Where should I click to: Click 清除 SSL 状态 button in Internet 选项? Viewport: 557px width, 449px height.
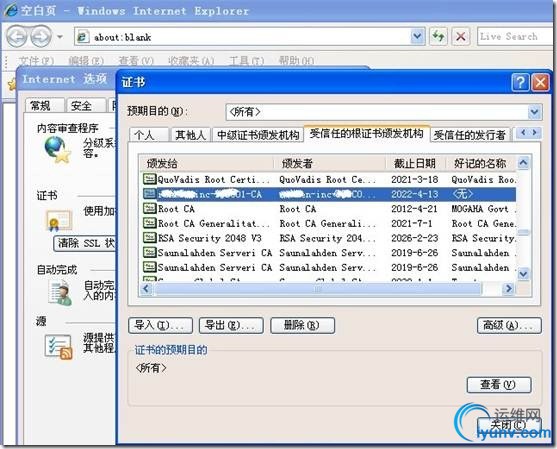85,243
